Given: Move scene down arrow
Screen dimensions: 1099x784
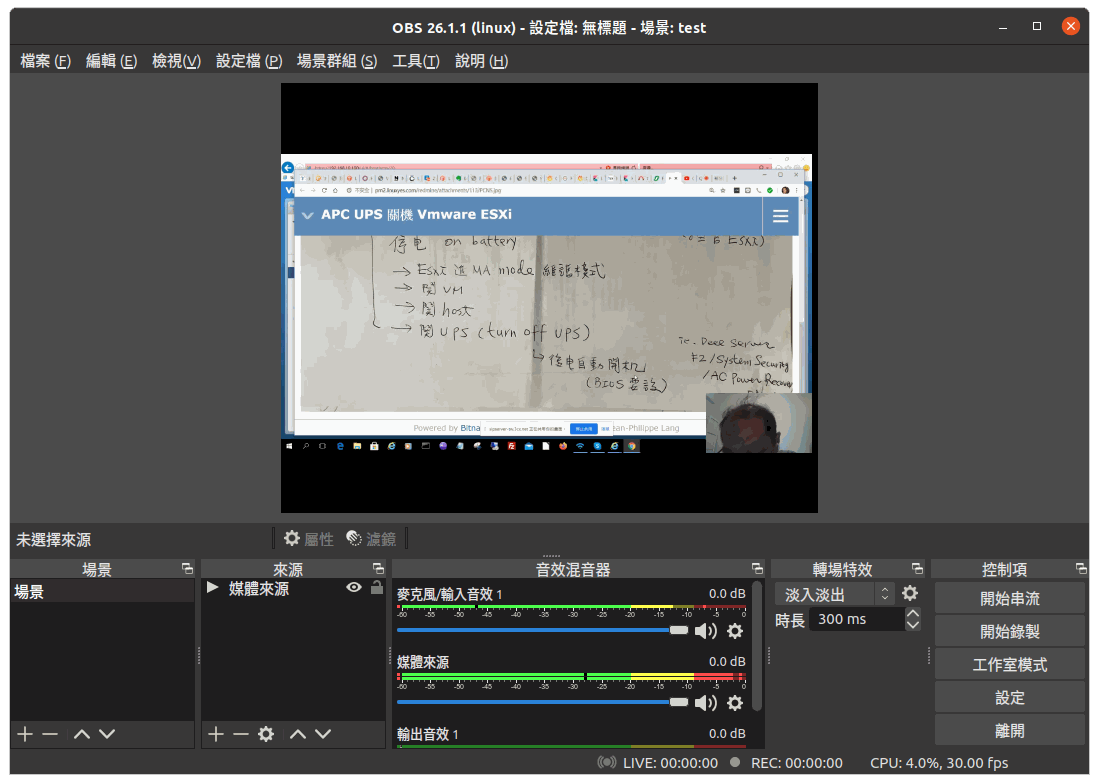Looking at the screenshot, I should click(107, 734).
